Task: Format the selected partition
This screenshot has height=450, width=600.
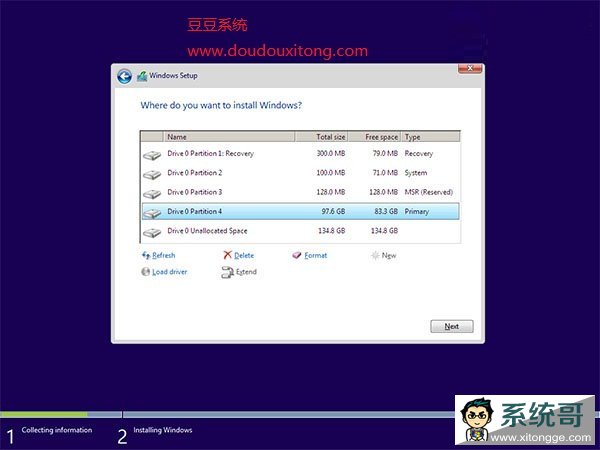Action: pos(316,255)
